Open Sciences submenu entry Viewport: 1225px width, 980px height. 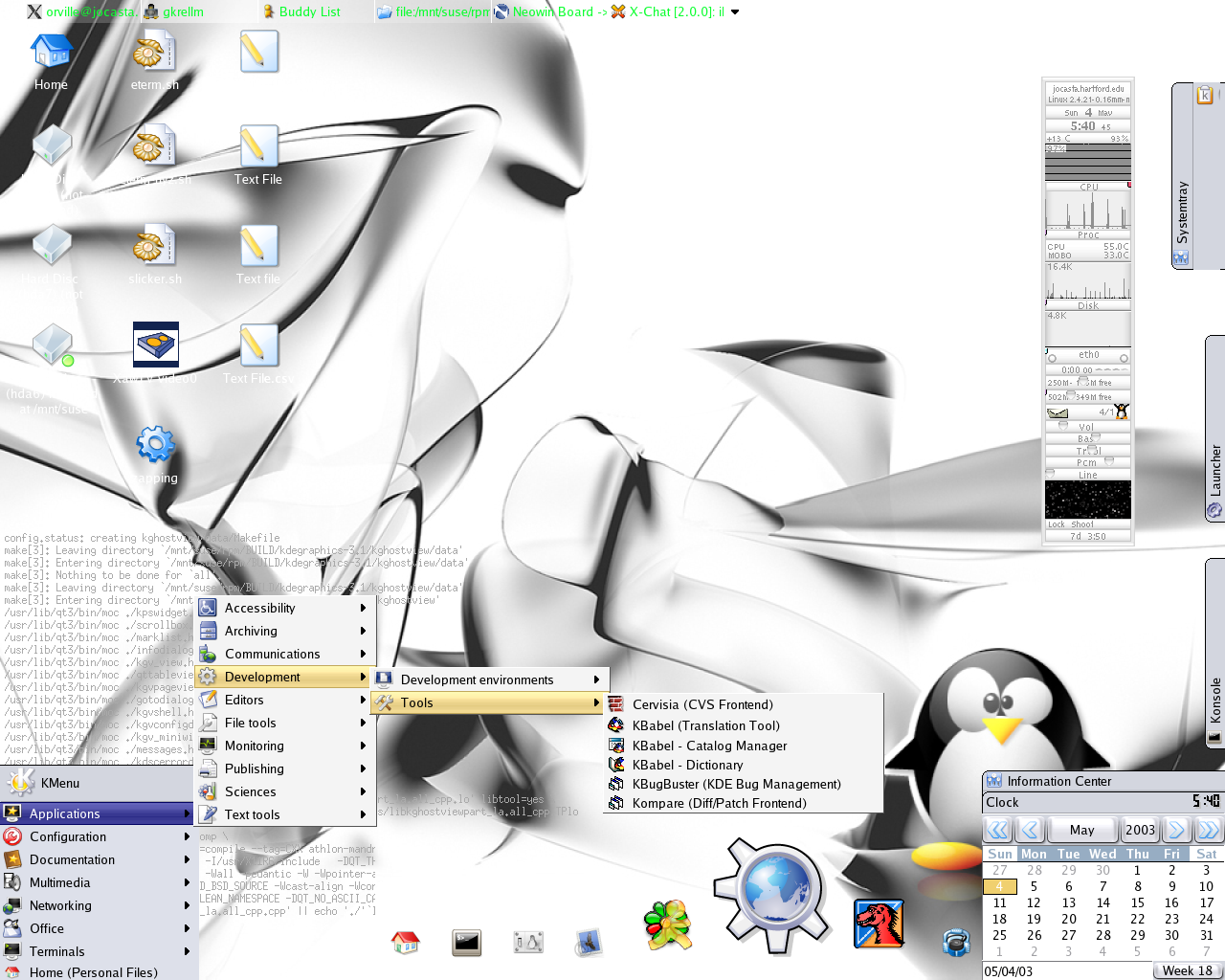tap(284, 791)
